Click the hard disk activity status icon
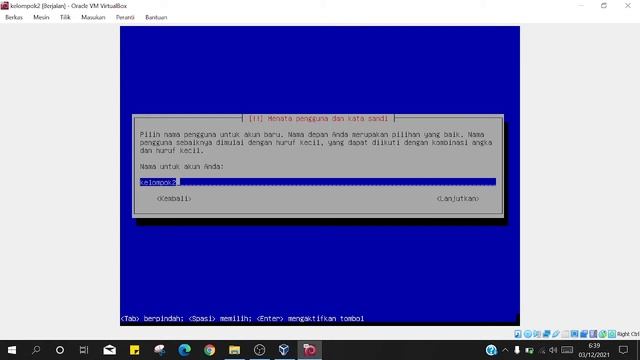 [518, 334]
